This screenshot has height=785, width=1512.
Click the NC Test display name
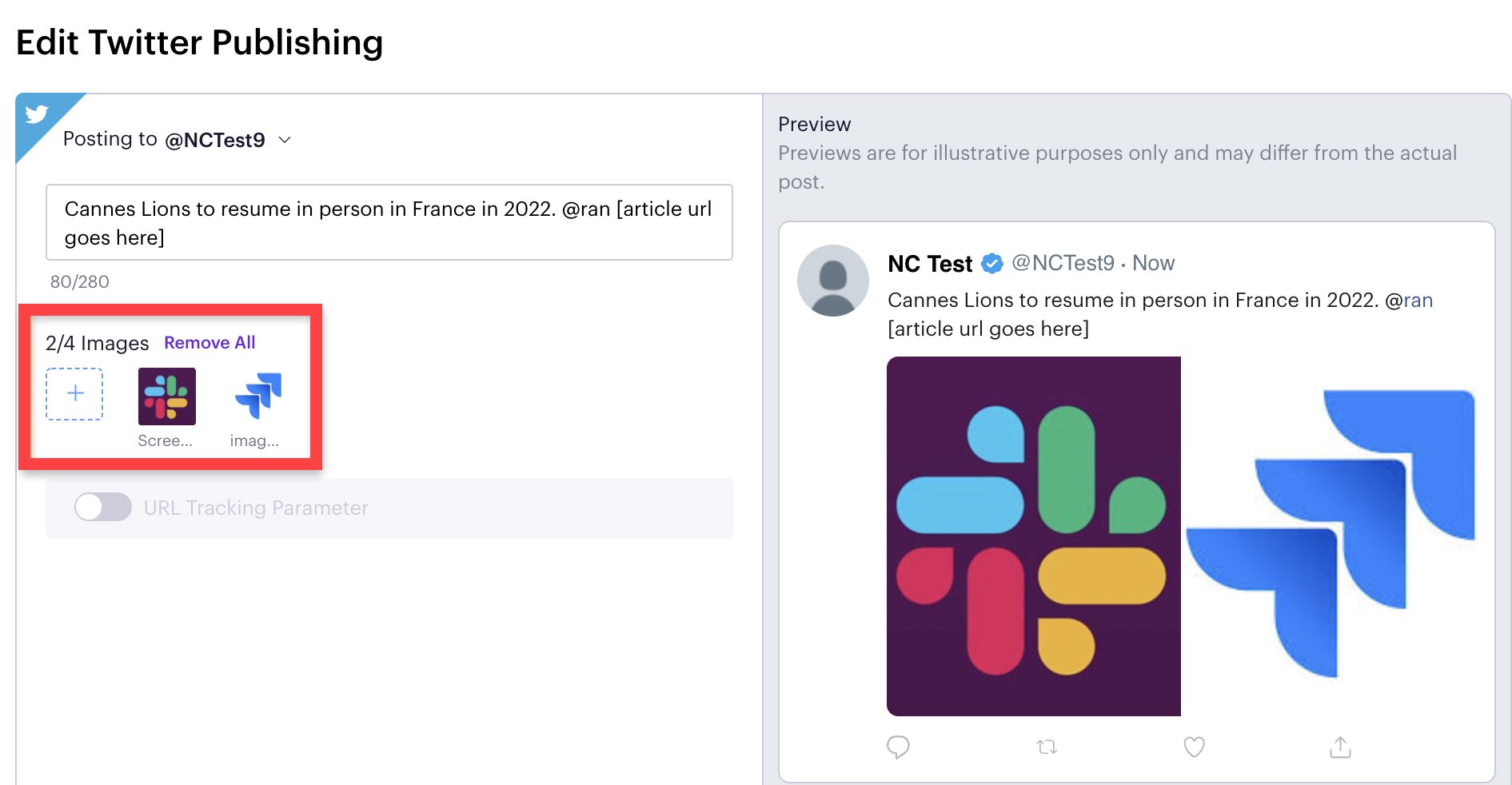click(930, 263)
